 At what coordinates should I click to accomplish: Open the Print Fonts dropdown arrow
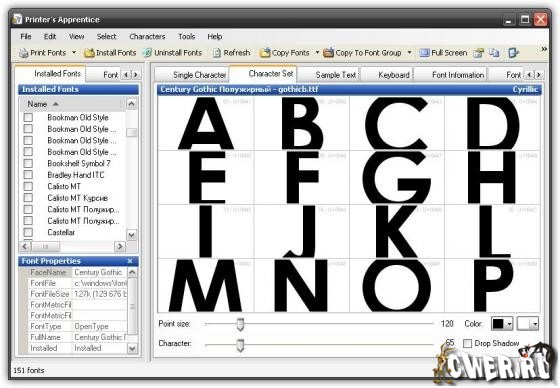74,53
